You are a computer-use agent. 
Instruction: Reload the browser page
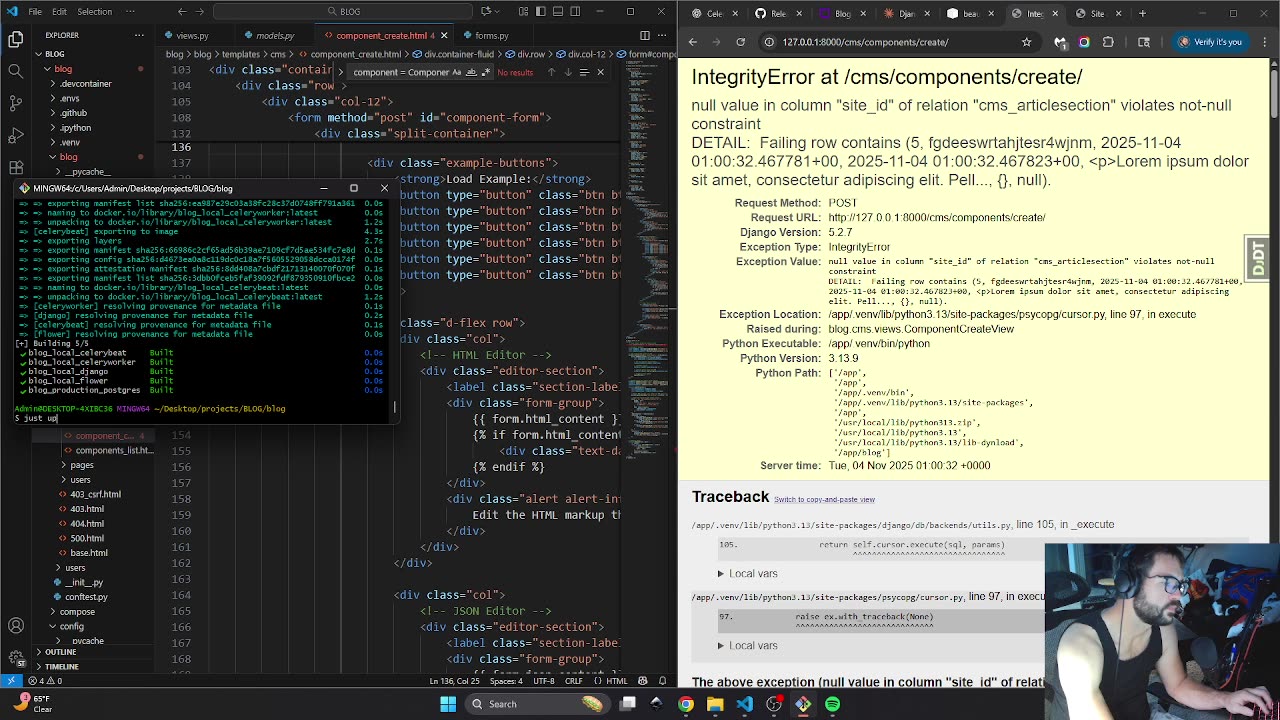[740, 42]
